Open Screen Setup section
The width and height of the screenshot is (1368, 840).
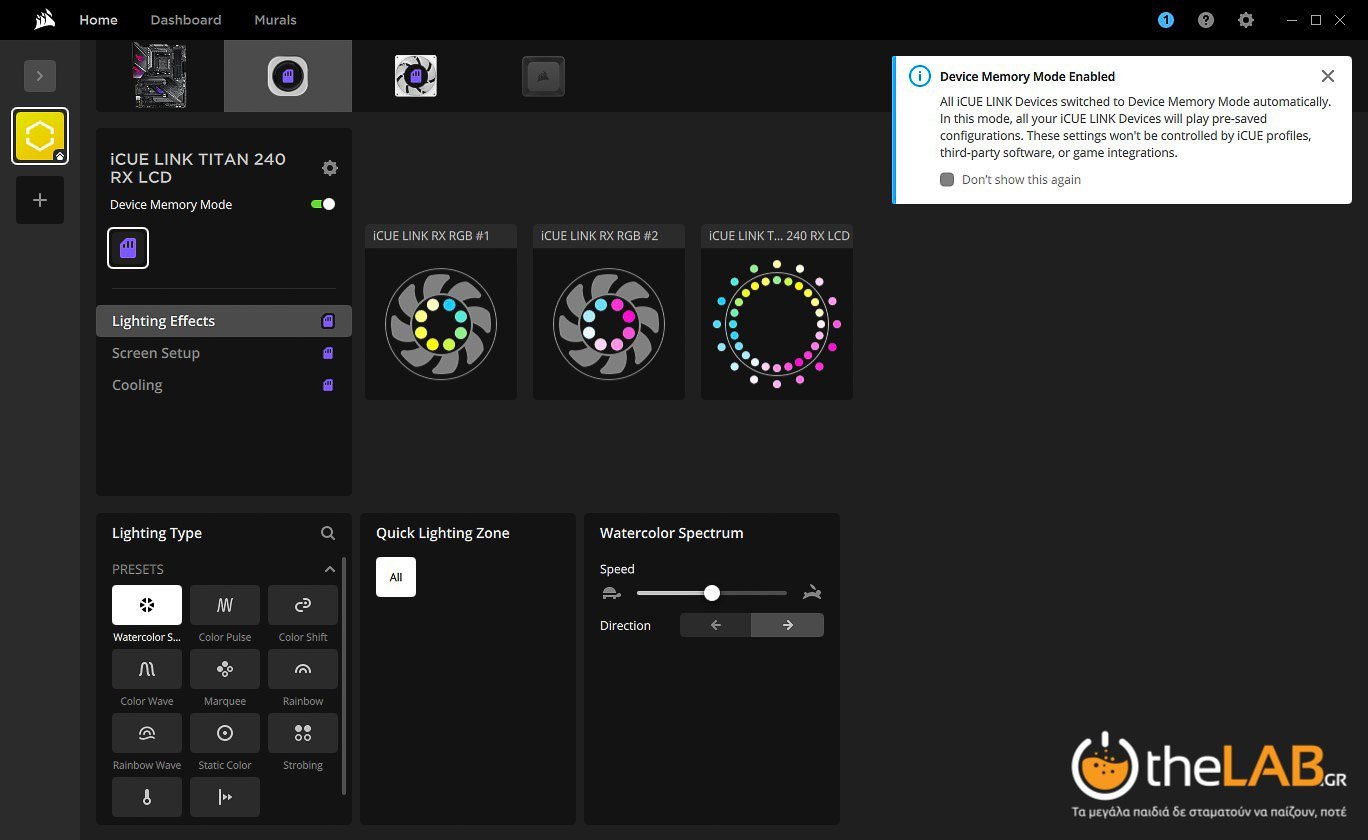224,353
